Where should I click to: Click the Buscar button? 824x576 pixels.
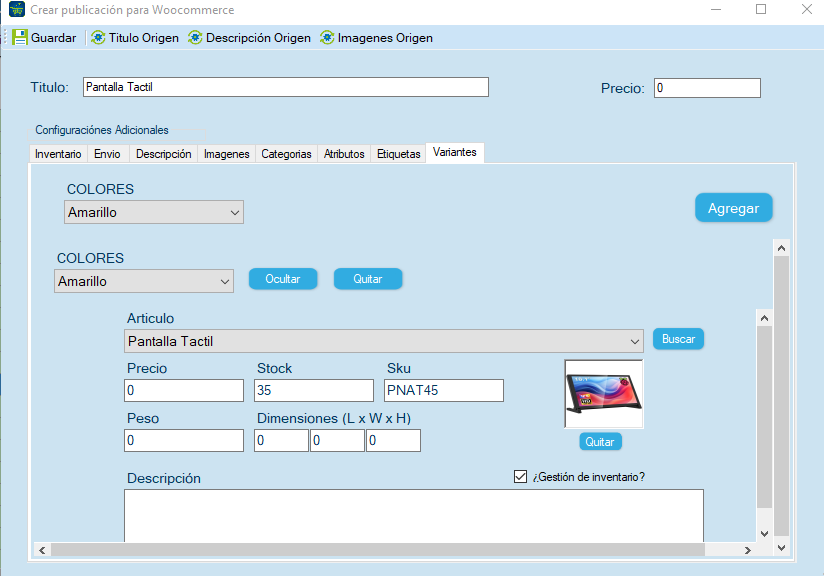[678, 339]
